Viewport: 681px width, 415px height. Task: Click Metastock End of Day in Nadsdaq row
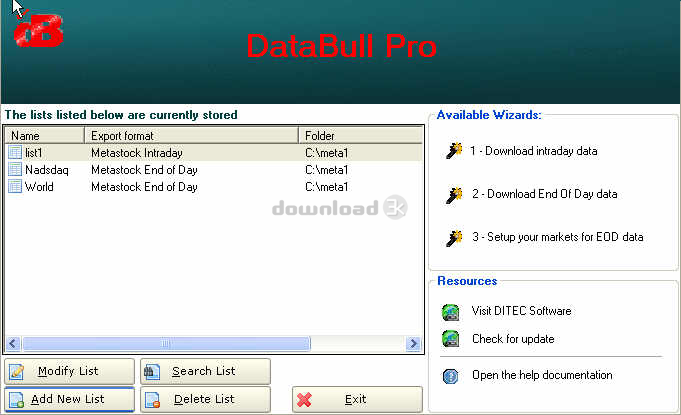[144, 170]
